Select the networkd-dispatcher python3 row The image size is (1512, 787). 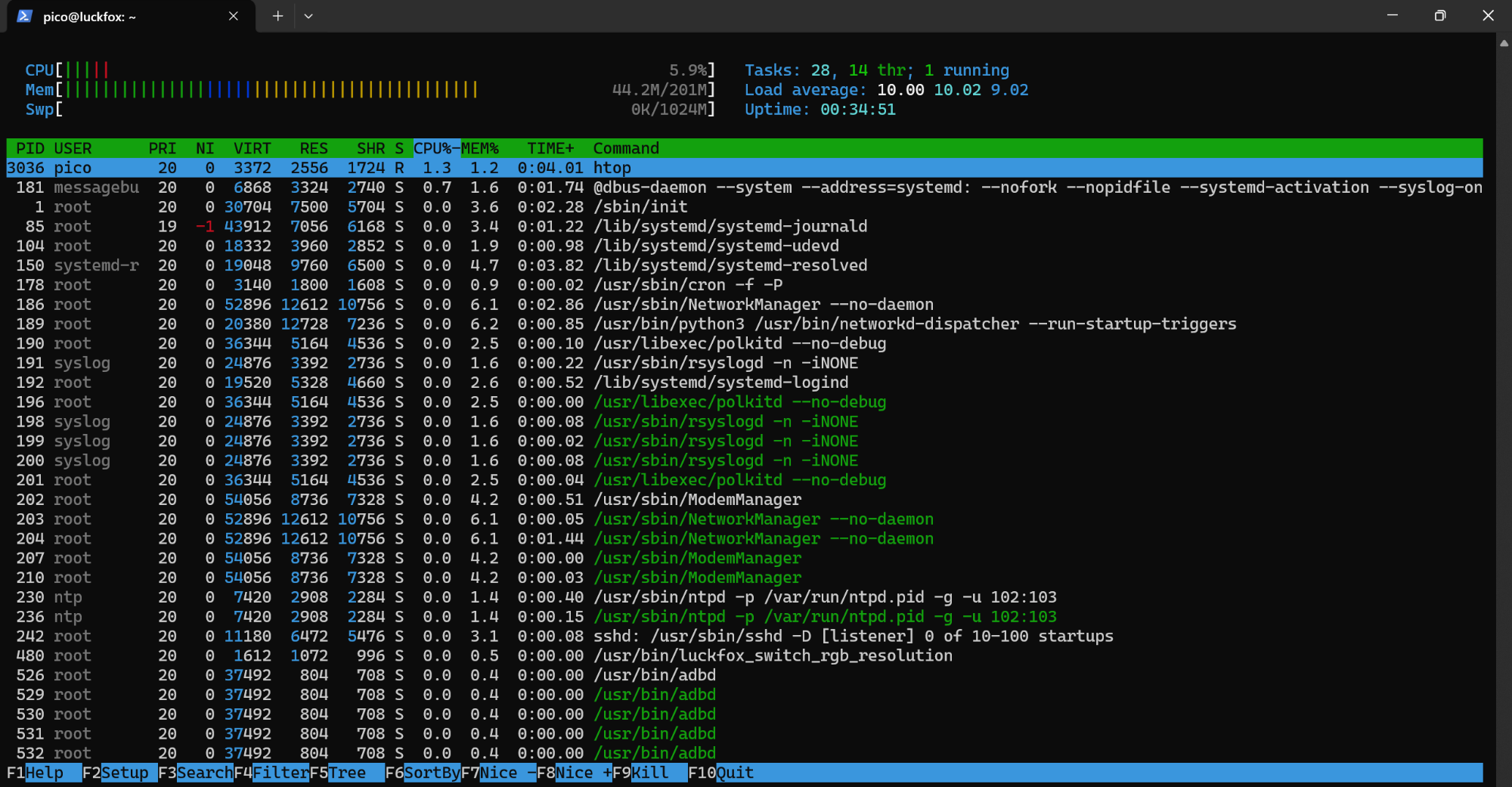click(x=745, y=324)
